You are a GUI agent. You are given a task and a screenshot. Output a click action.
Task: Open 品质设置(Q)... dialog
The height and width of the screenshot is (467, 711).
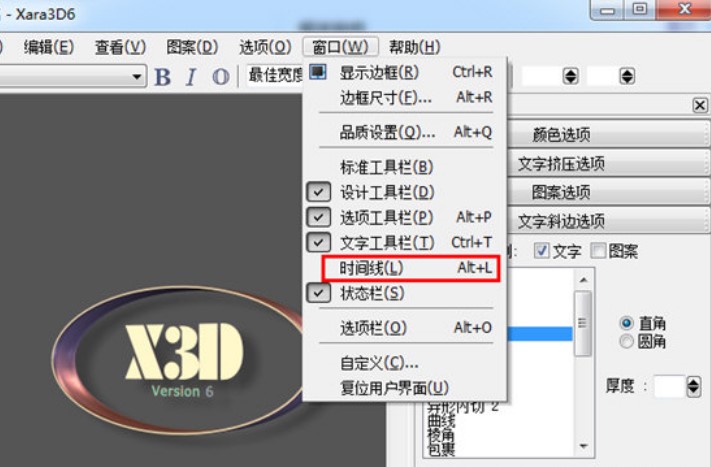click(404, 132)
